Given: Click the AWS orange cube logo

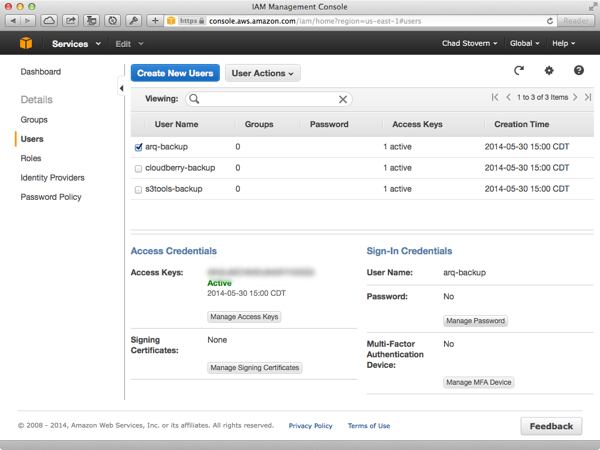Looking at the screenshot, I should 26,43.
